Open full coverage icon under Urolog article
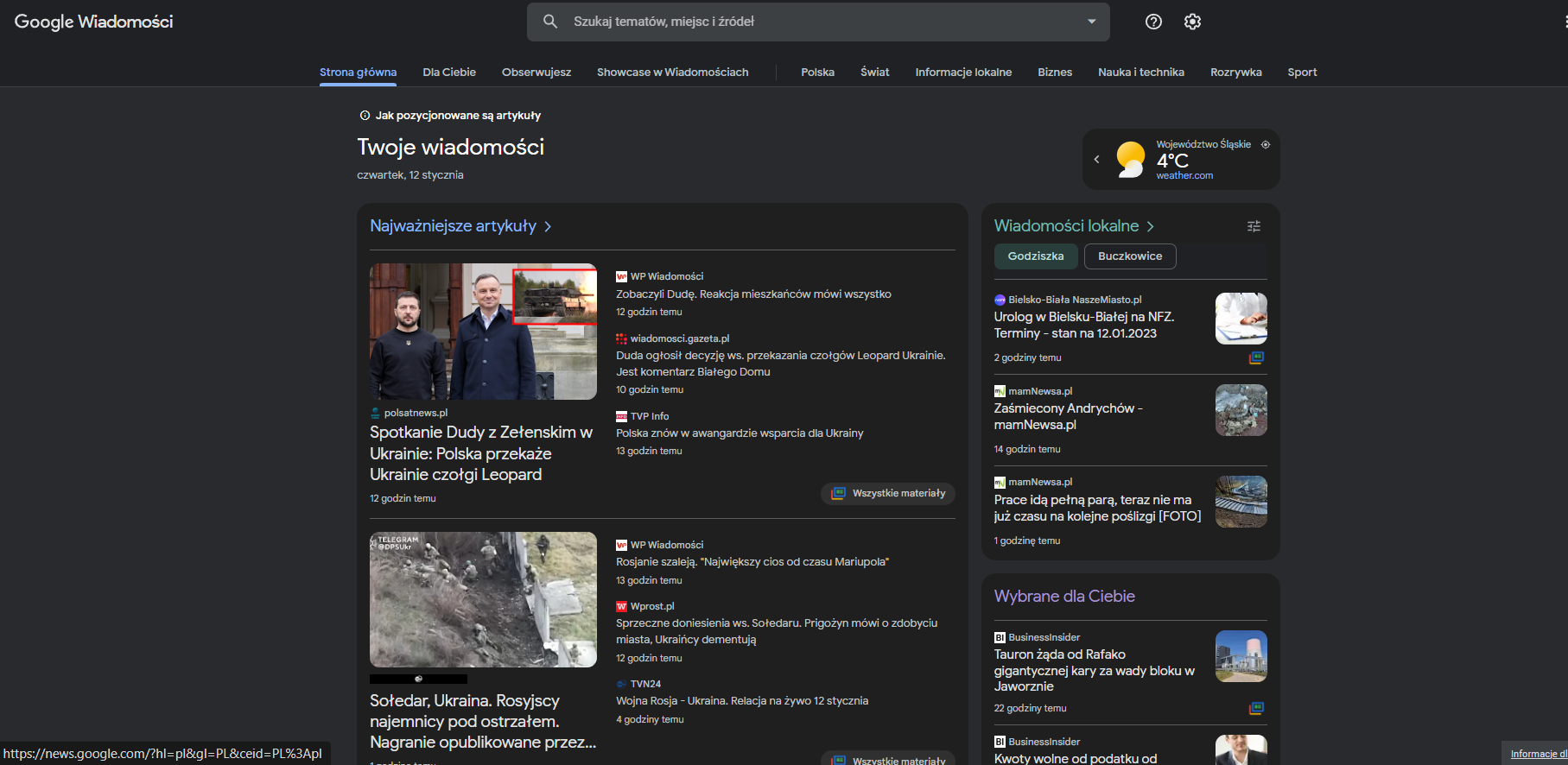The image size is (1568, 765). 1256,357
